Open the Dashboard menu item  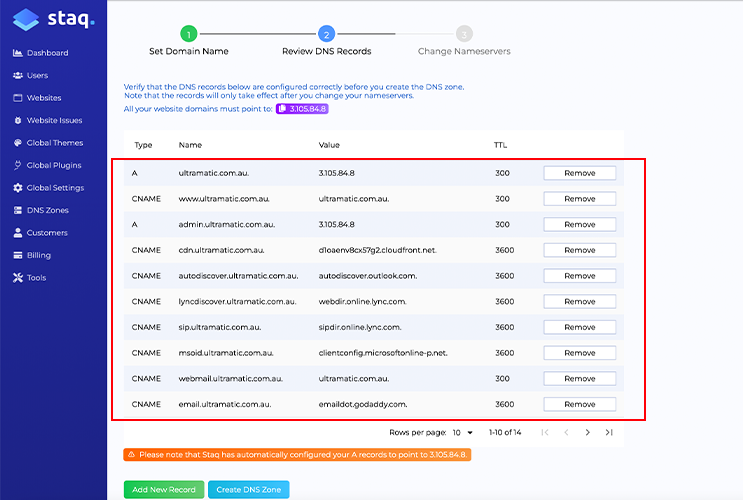click(x=47, y=53)
